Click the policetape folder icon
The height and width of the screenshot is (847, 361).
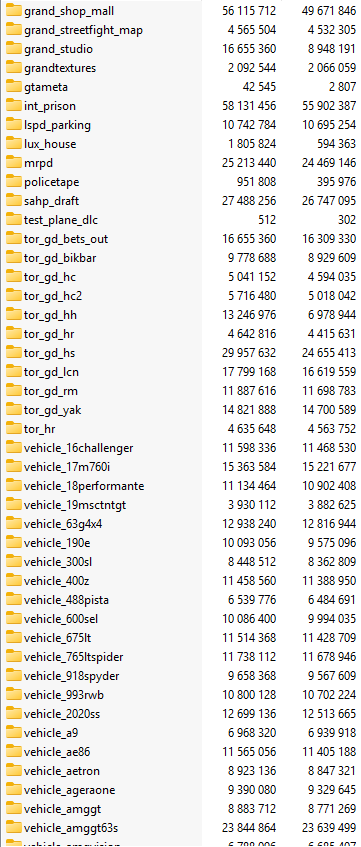(14, 182)
